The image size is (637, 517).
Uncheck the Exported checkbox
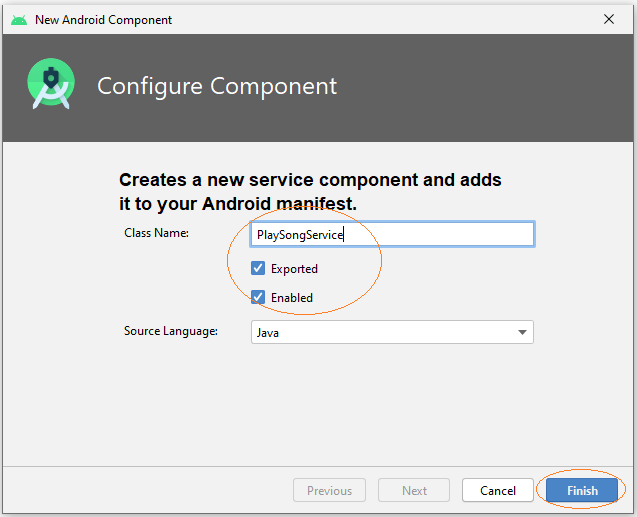pos(258,268)
